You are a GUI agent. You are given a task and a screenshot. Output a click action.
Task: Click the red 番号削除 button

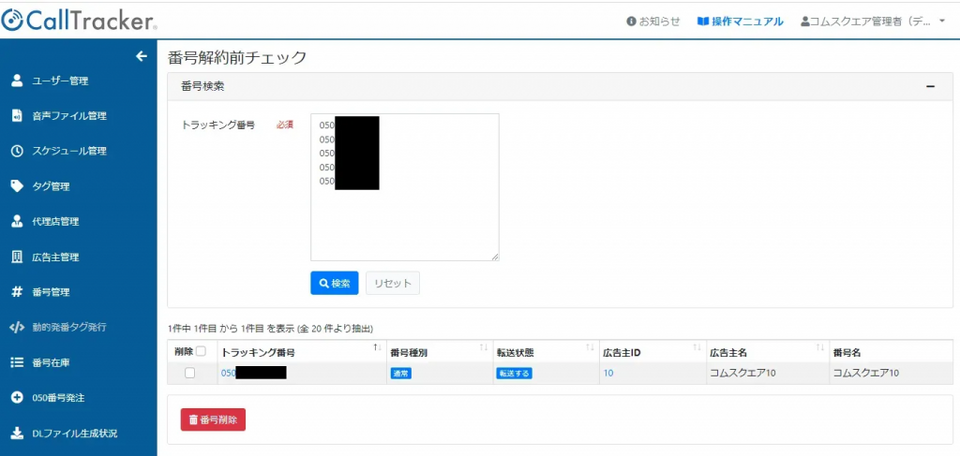[x=213, y=420]
